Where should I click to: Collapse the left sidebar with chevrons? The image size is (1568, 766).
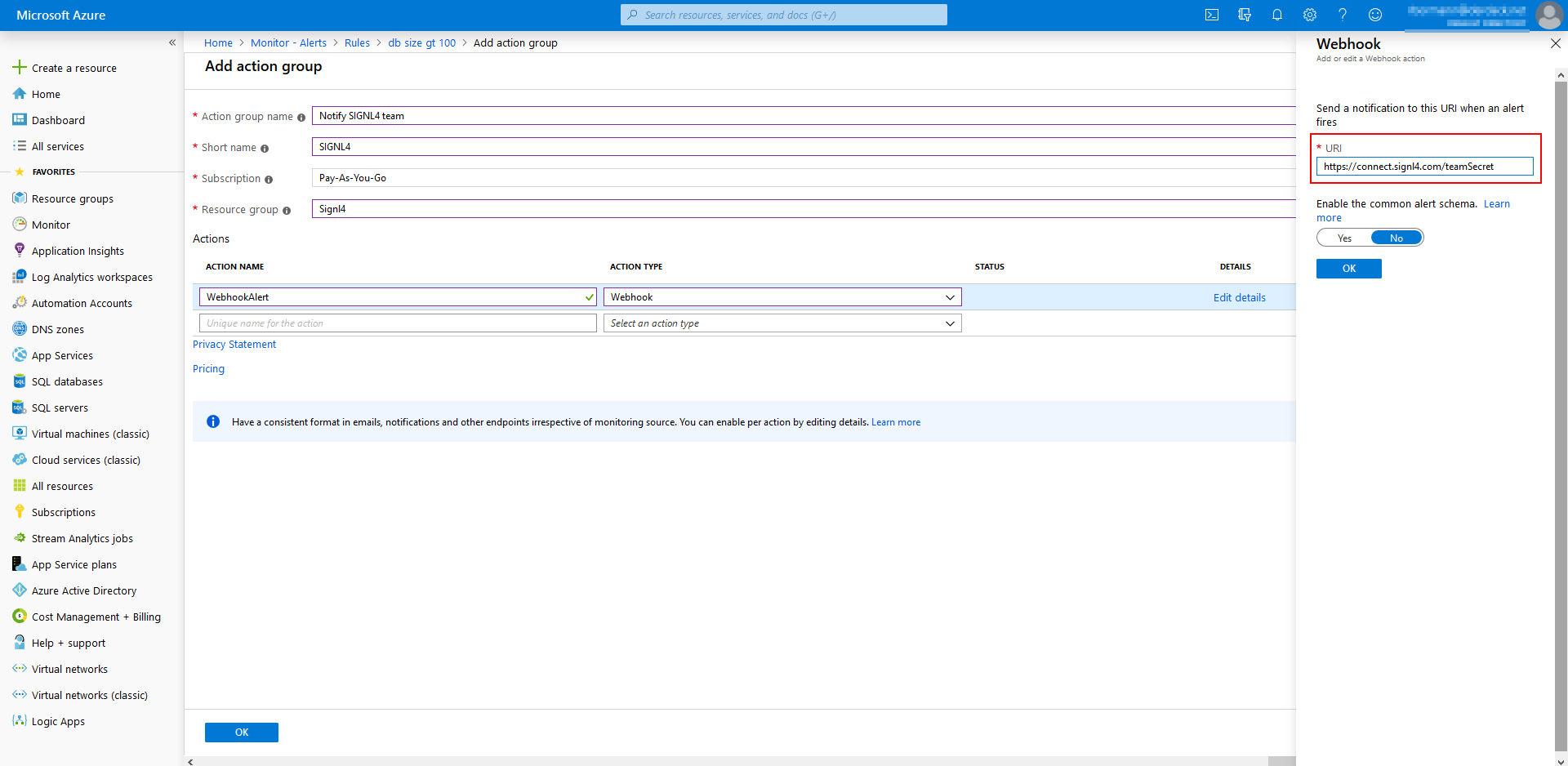tap(172, 42)
